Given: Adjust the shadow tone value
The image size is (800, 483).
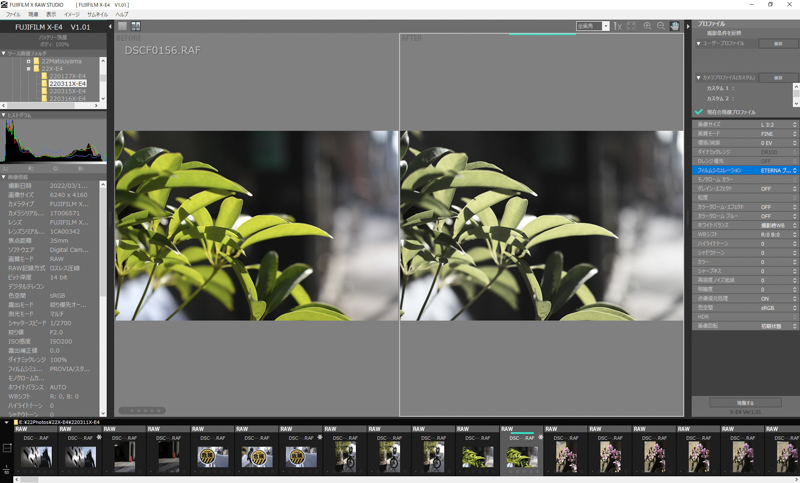Looking at the screenshot, I should coord(745,253).
